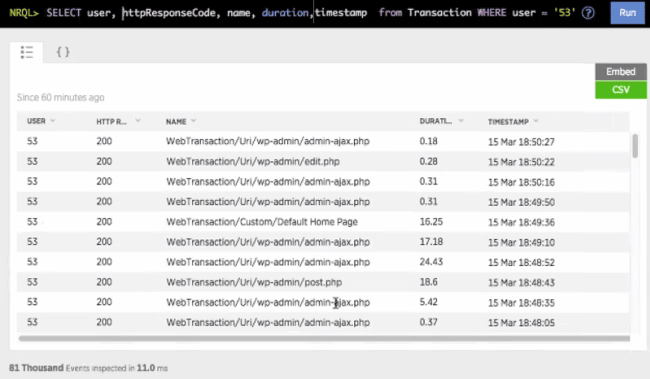650x379 pixels.
Task: Click the USER column header label
Action: (x=36, y=121)
